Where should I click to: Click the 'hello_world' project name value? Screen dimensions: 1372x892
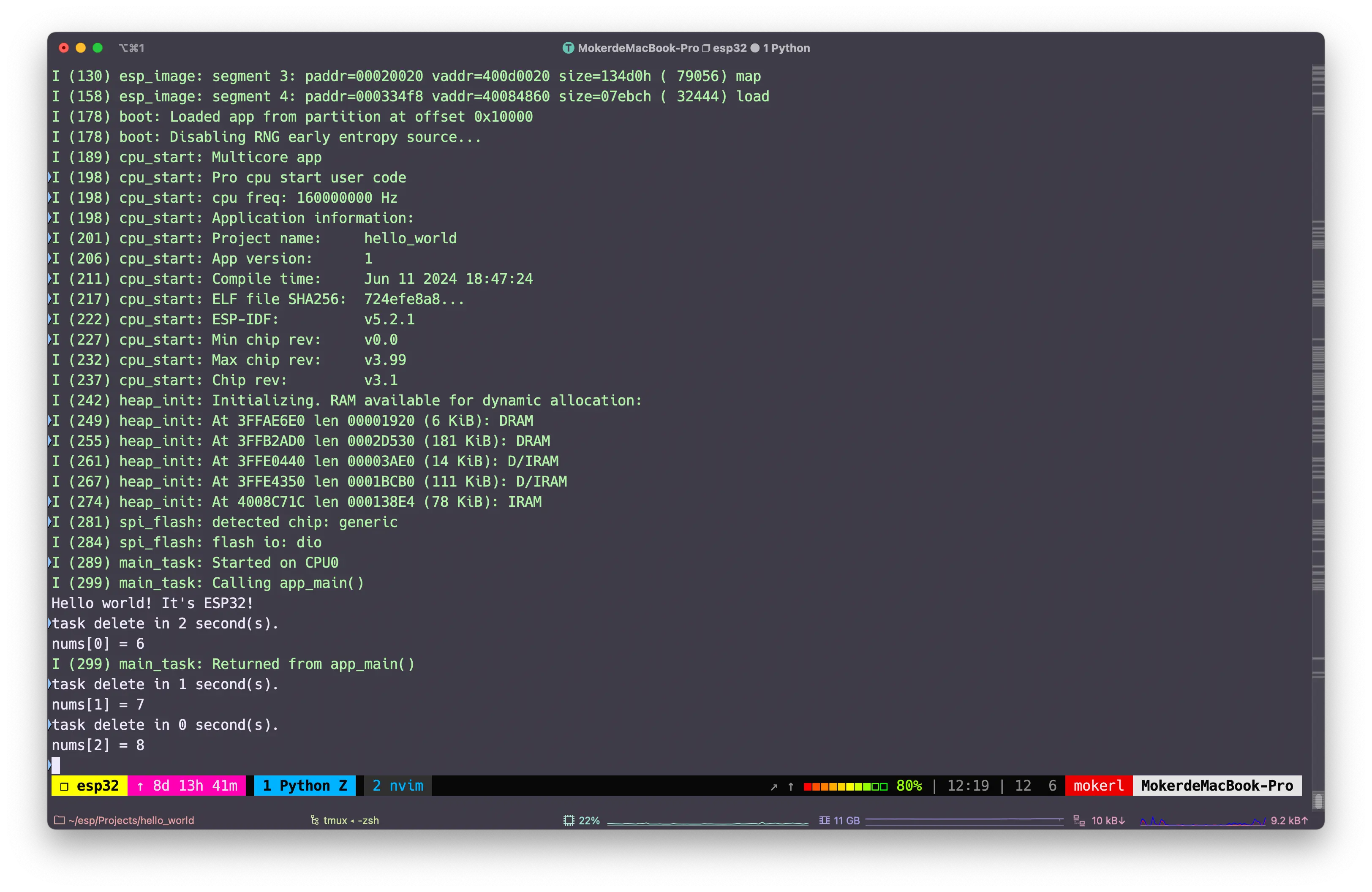tap(411, 239)
